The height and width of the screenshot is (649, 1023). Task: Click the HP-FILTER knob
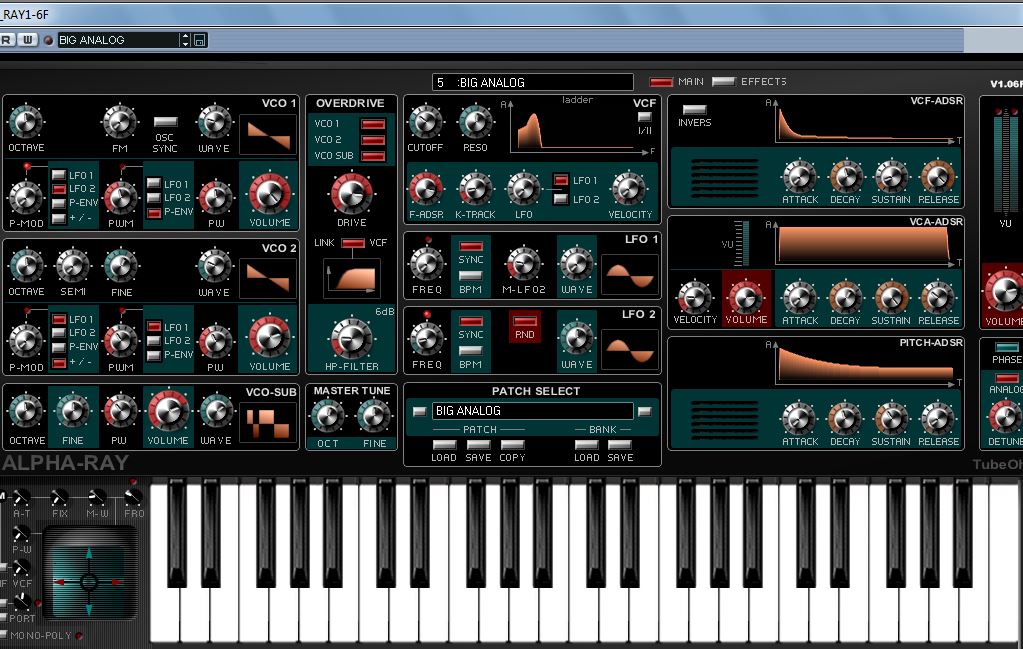click(352, 337)
